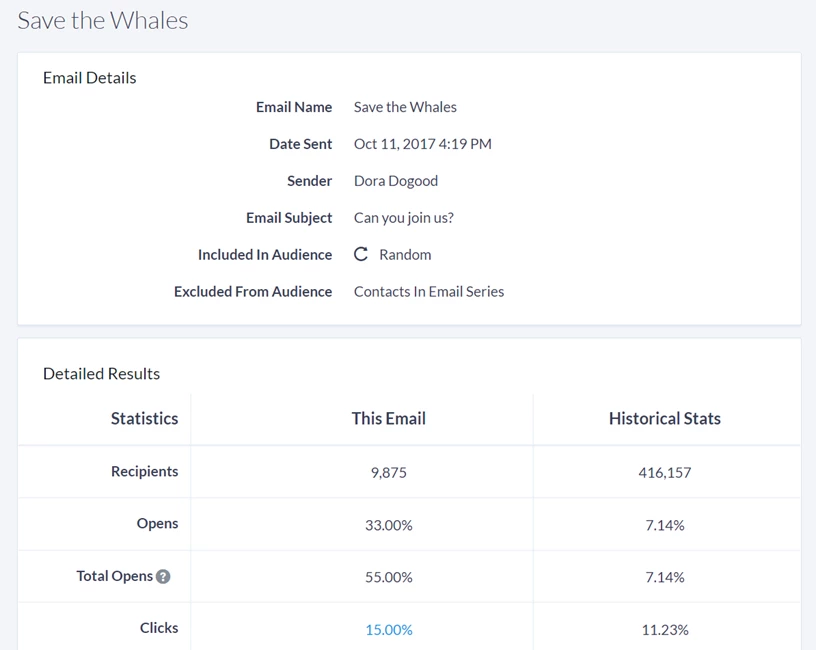
Task: Select the Recipients row label
Action: [x=144, y=470]
